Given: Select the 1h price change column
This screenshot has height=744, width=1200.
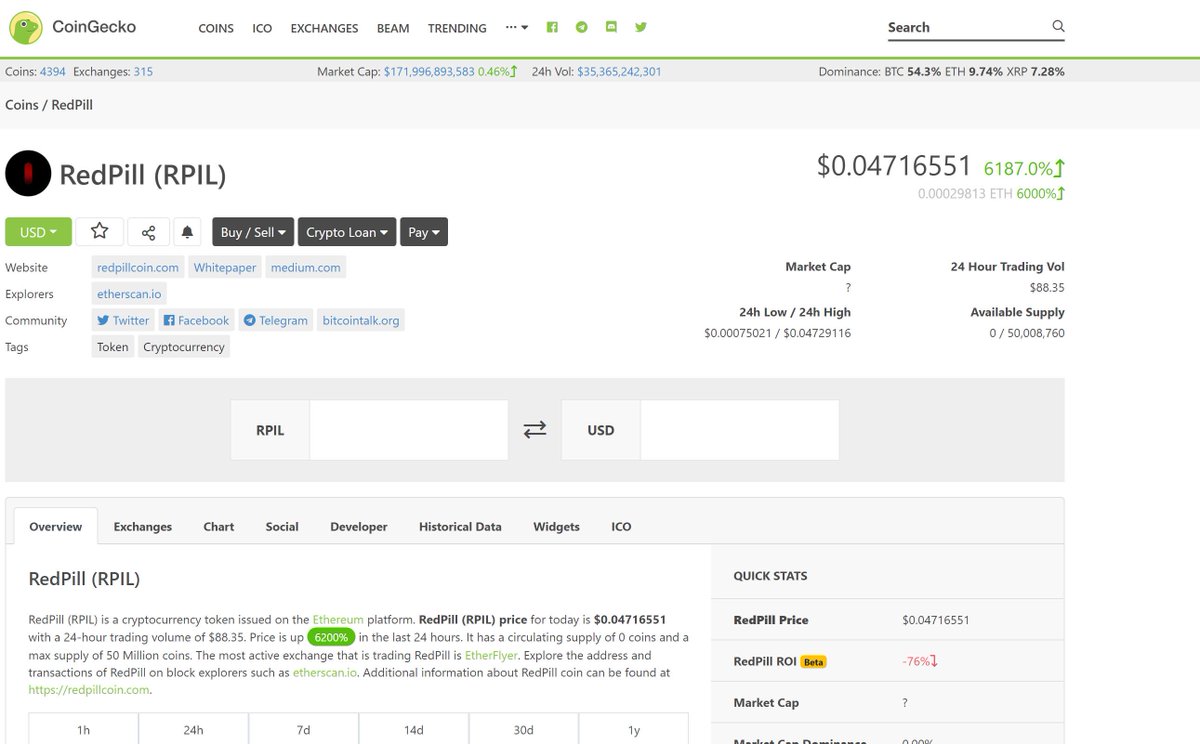Looking at the screenshot, I should click(x=83, y=730).
